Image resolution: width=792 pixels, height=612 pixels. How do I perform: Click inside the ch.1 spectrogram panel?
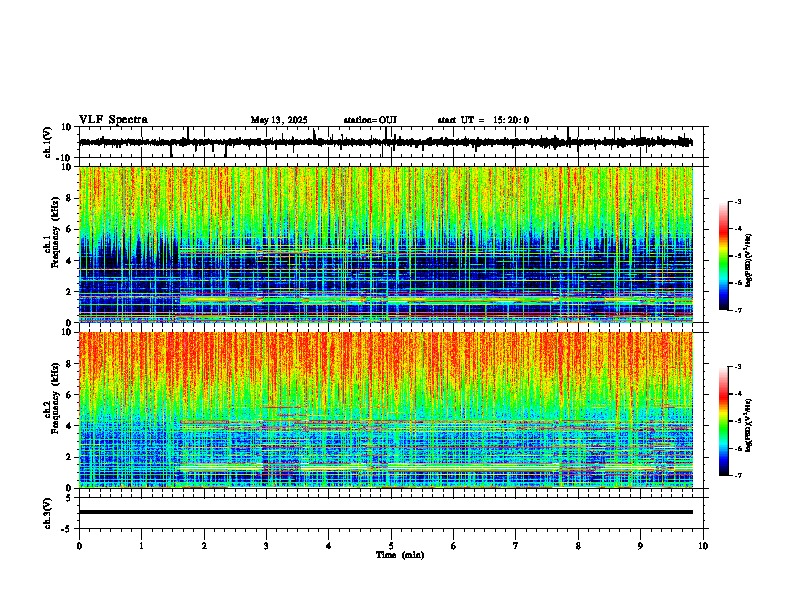tap(386, 244)
